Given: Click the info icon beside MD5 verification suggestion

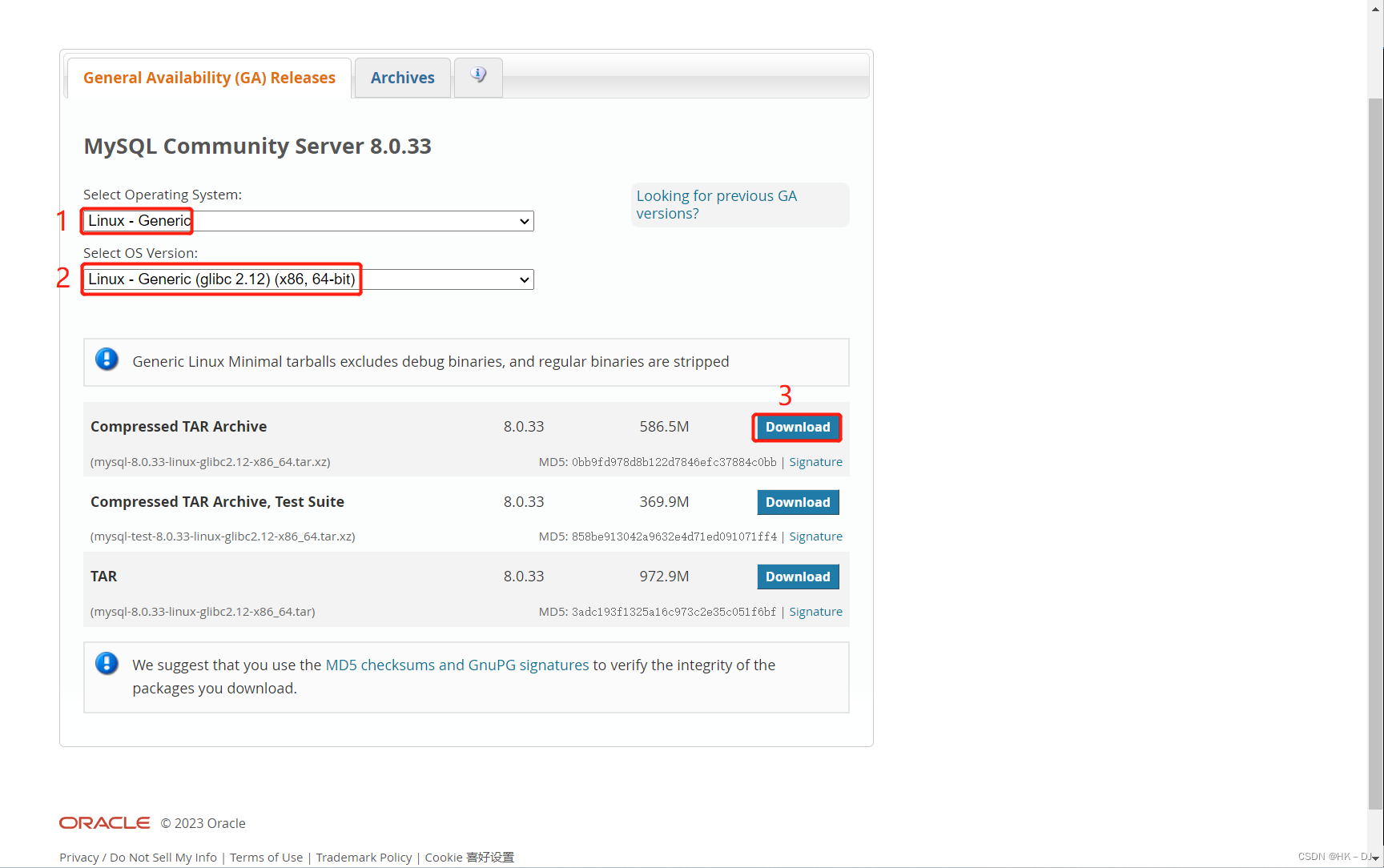Looking at the screenshot, I should [x=107, y=663].
